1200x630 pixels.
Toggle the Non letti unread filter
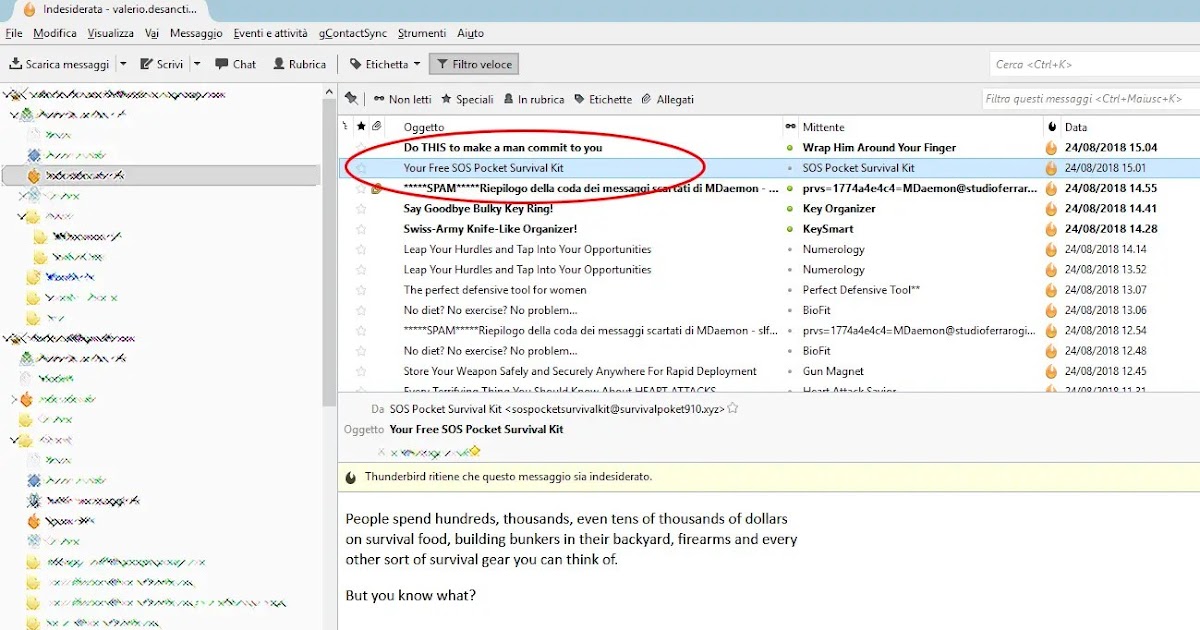(x=403, y=99)
